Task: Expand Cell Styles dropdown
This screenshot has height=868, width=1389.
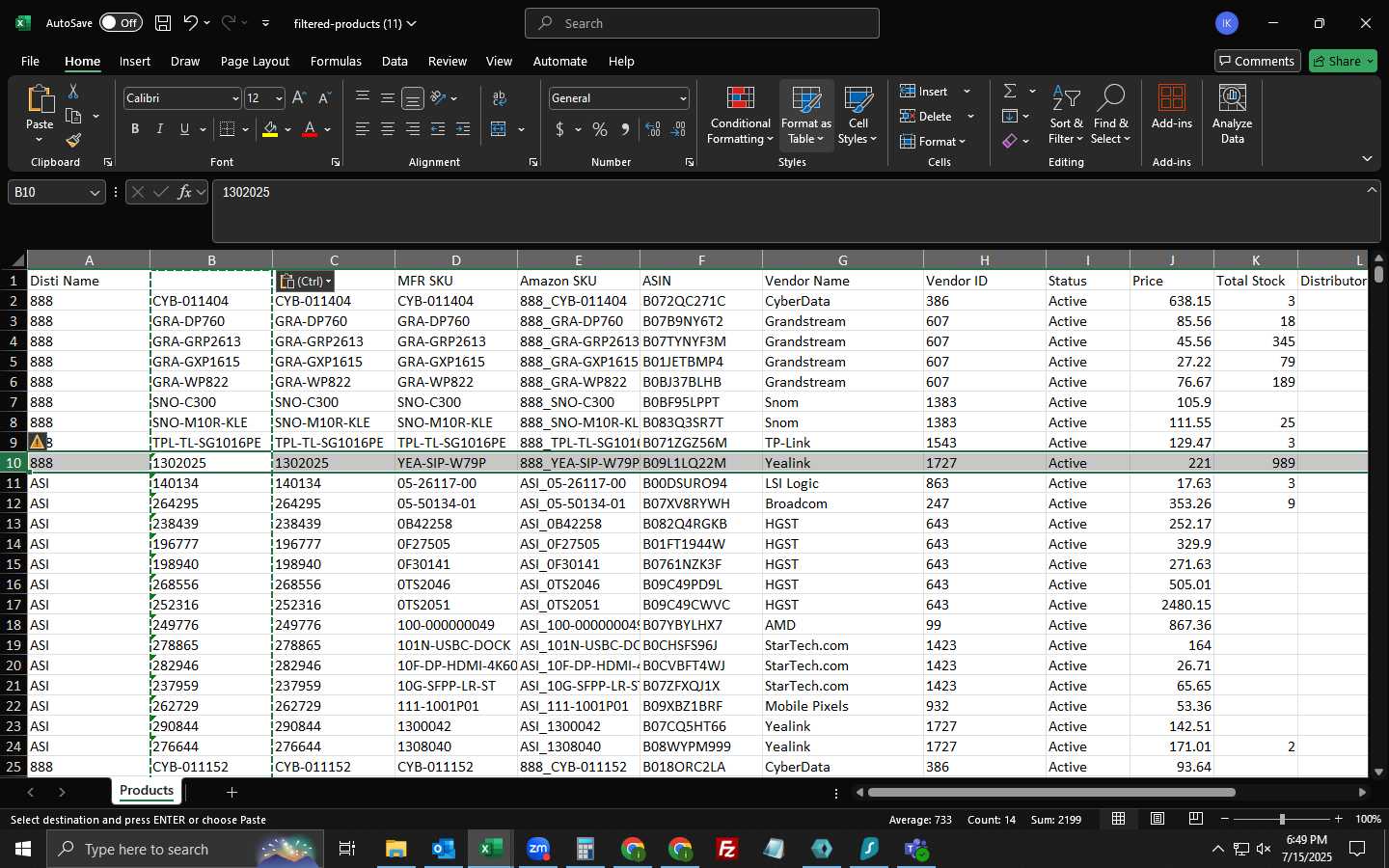Action: (x=858, y=114)
